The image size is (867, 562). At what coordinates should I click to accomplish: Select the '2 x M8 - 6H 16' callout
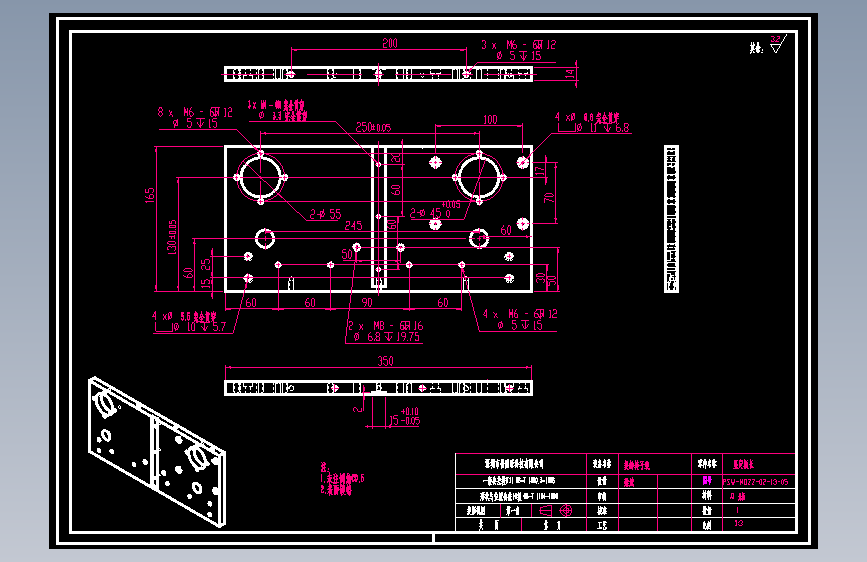pyautogui.click(x=385, y=326)
